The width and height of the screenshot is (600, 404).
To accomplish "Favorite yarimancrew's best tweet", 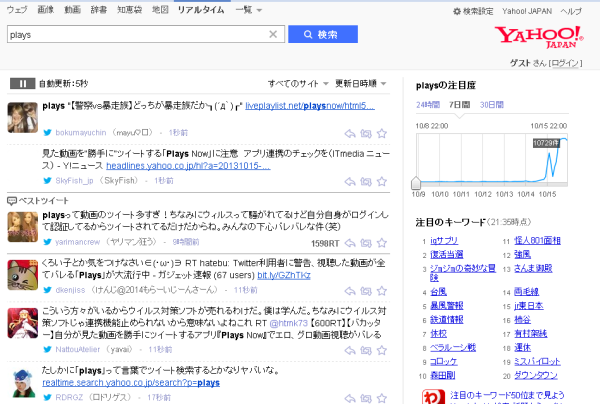I will (382, 243).
